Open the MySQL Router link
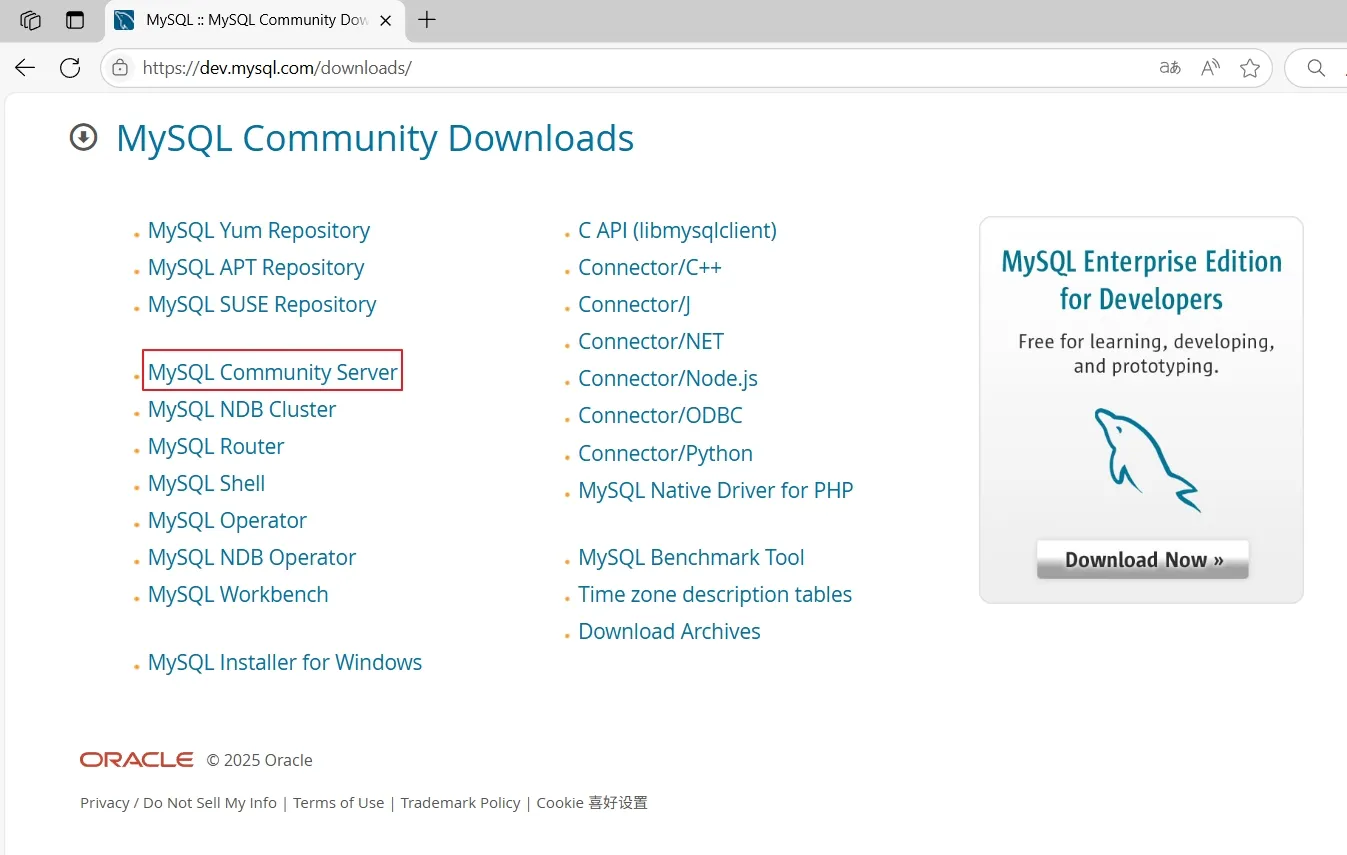Image resolution: width=1347 pixels, height=855 pixels. [216, 446]
